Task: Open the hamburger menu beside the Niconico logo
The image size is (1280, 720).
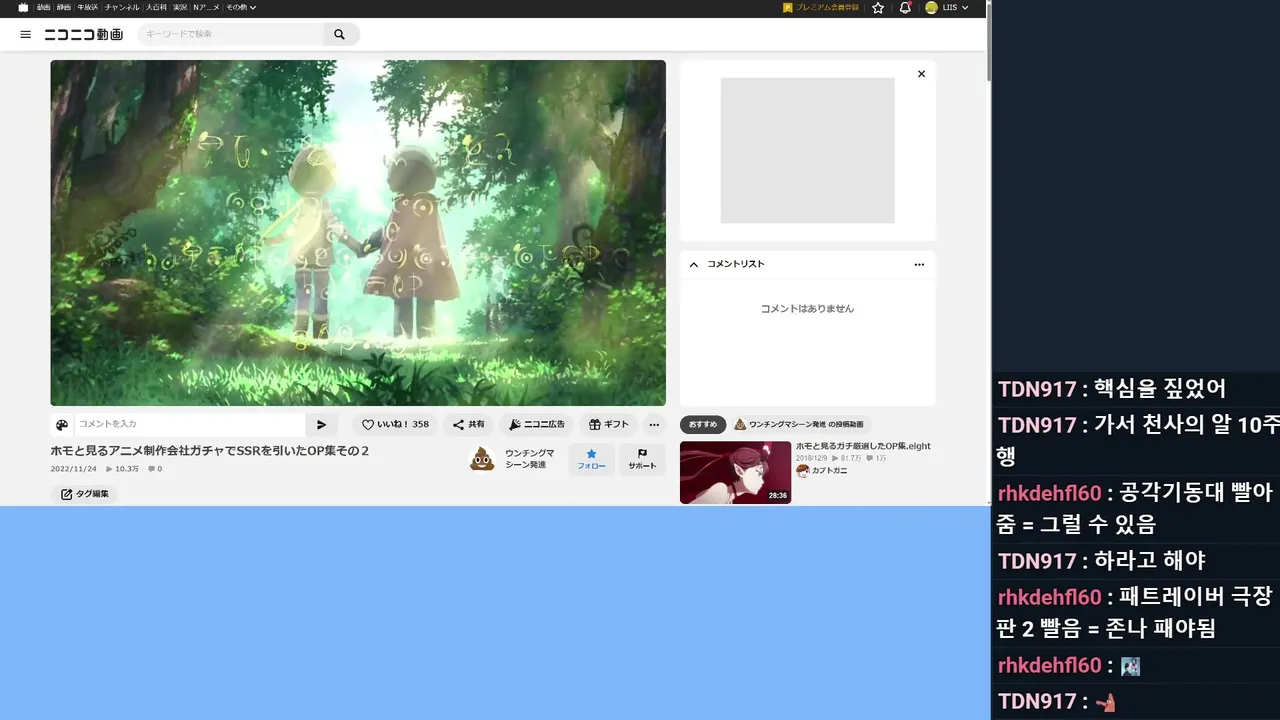Action: coord(25,34)
